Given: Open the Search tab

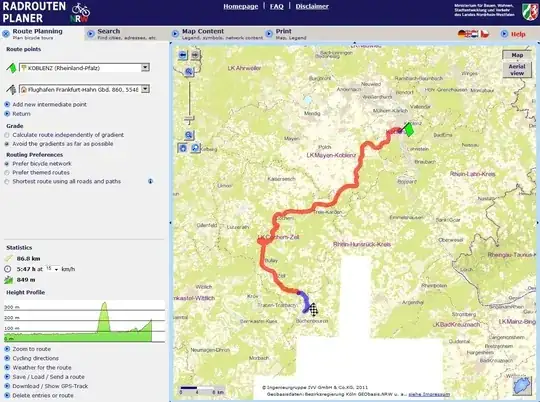Looking at the screenshot, I should coord(122,34).
